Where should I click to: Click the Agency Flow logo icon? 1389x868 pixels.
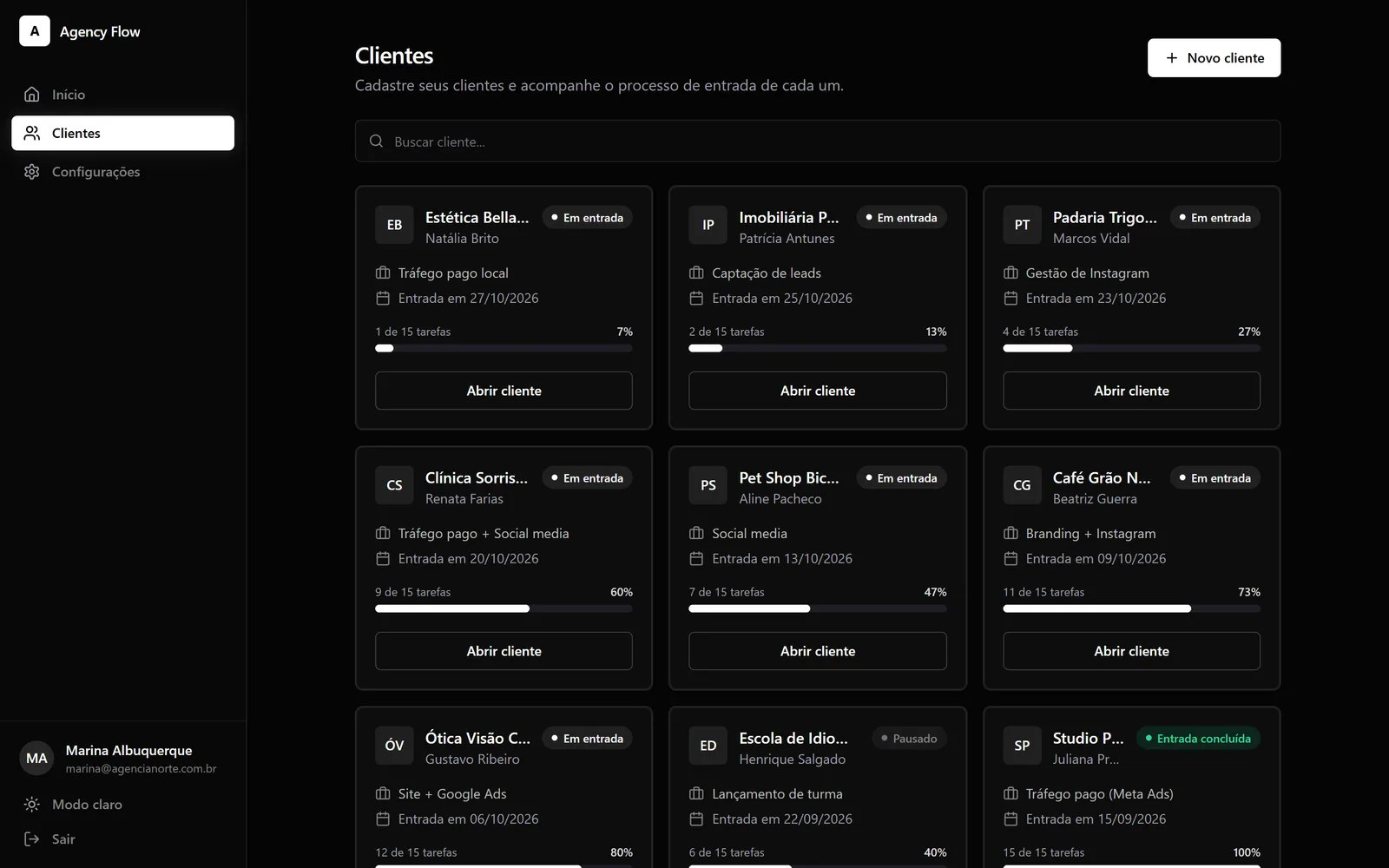coord(35,31)
